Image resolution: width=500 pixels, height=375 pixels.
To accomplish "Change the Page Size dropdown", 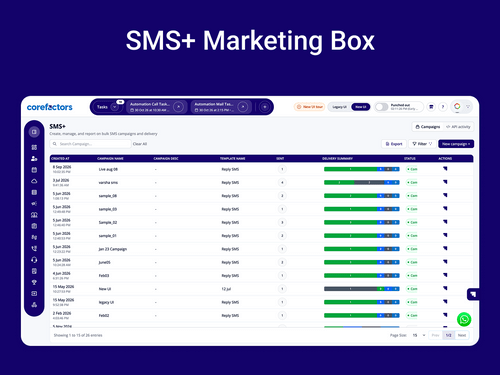I will (419, 335).
